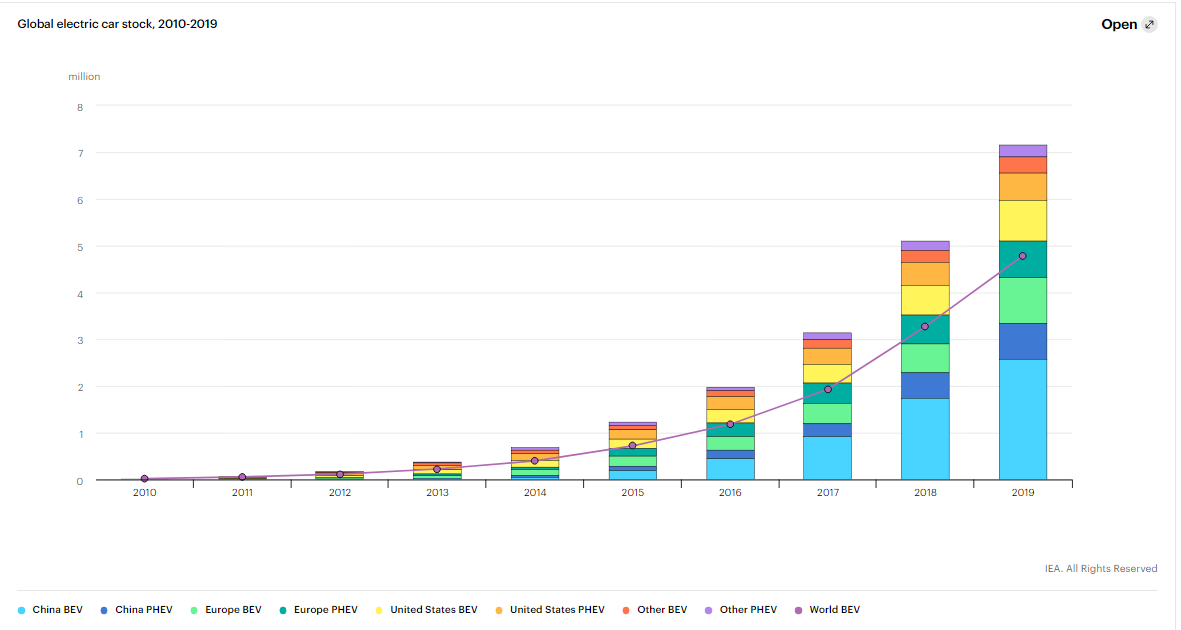The width and height of the screenshot is (1181, 630).
Task: Click the World BEV line point for 2015
Action: [633, 445]
